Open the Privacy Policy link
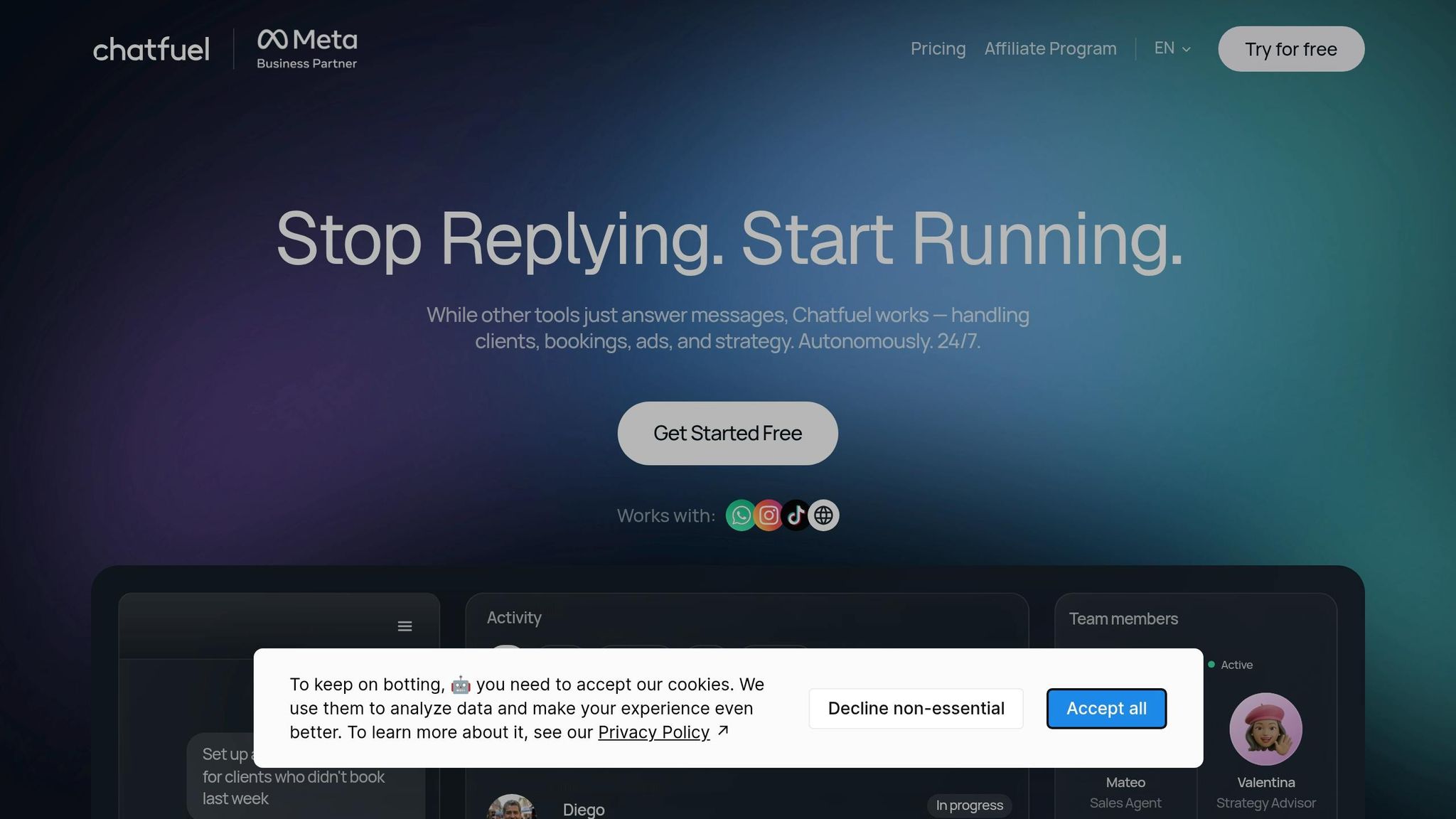 click(x=653, y=732)
